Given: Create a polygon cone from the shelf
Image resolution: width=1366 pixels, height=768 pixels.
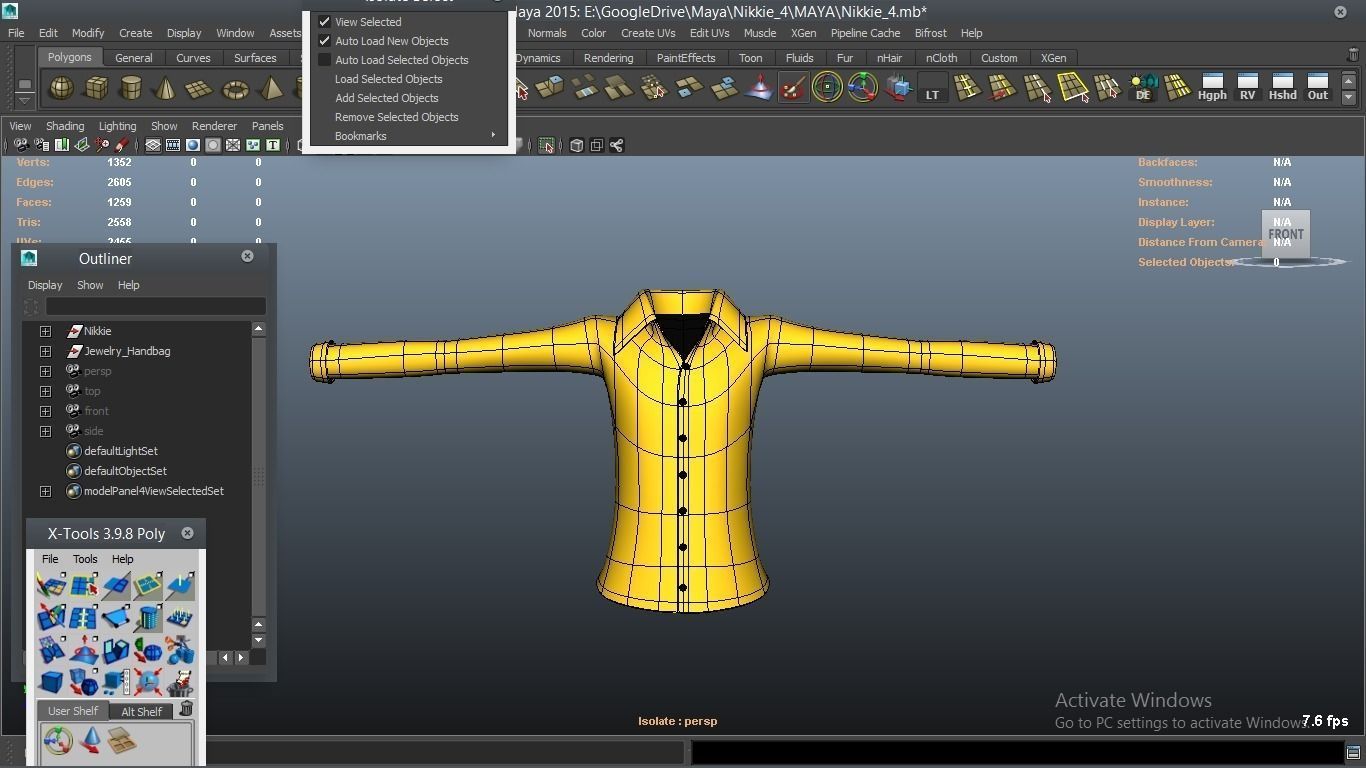Looking at the screenshot, I should point(166,89).
